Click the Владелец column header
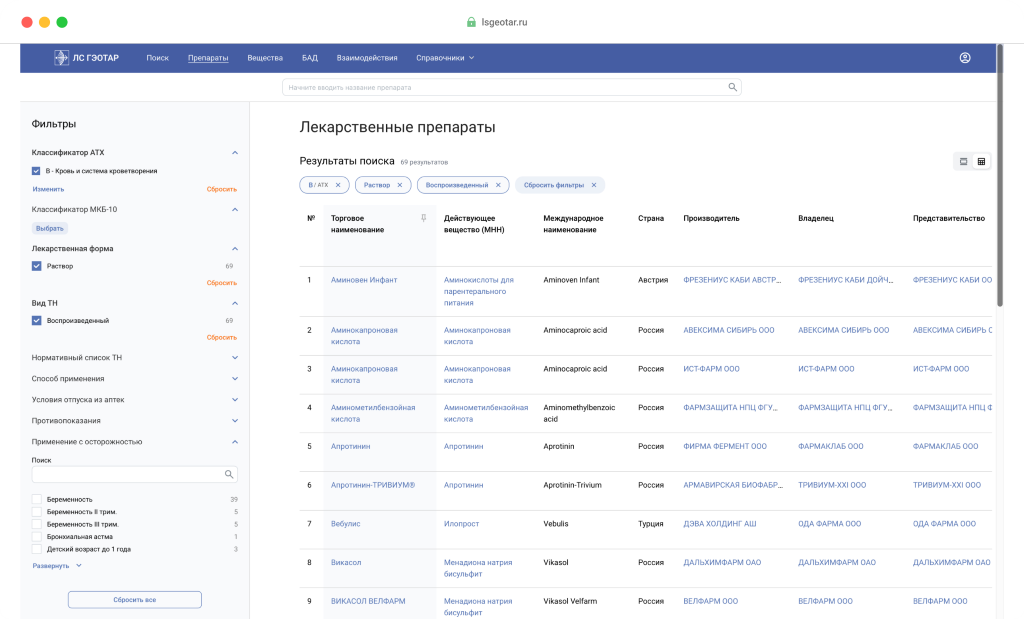 coord(816,219)
